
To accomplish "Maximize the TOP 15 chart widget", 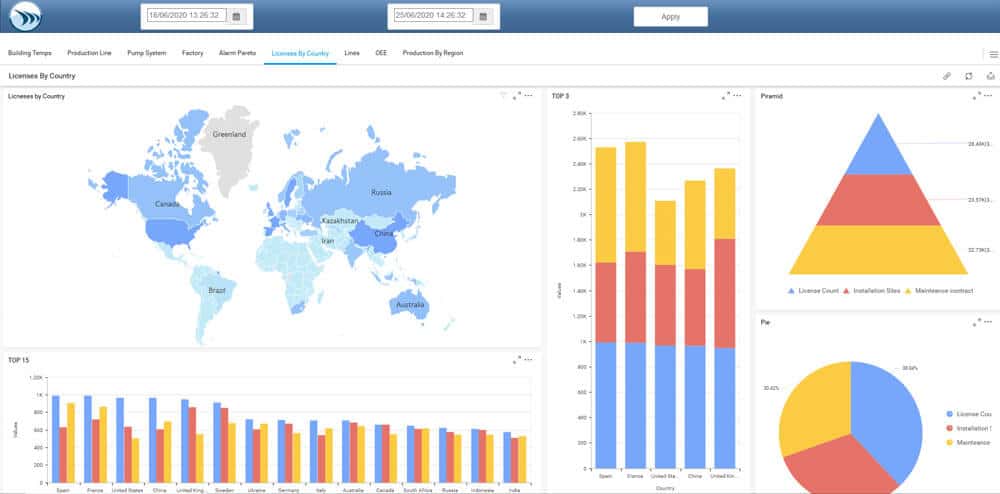I will point(516,359).
